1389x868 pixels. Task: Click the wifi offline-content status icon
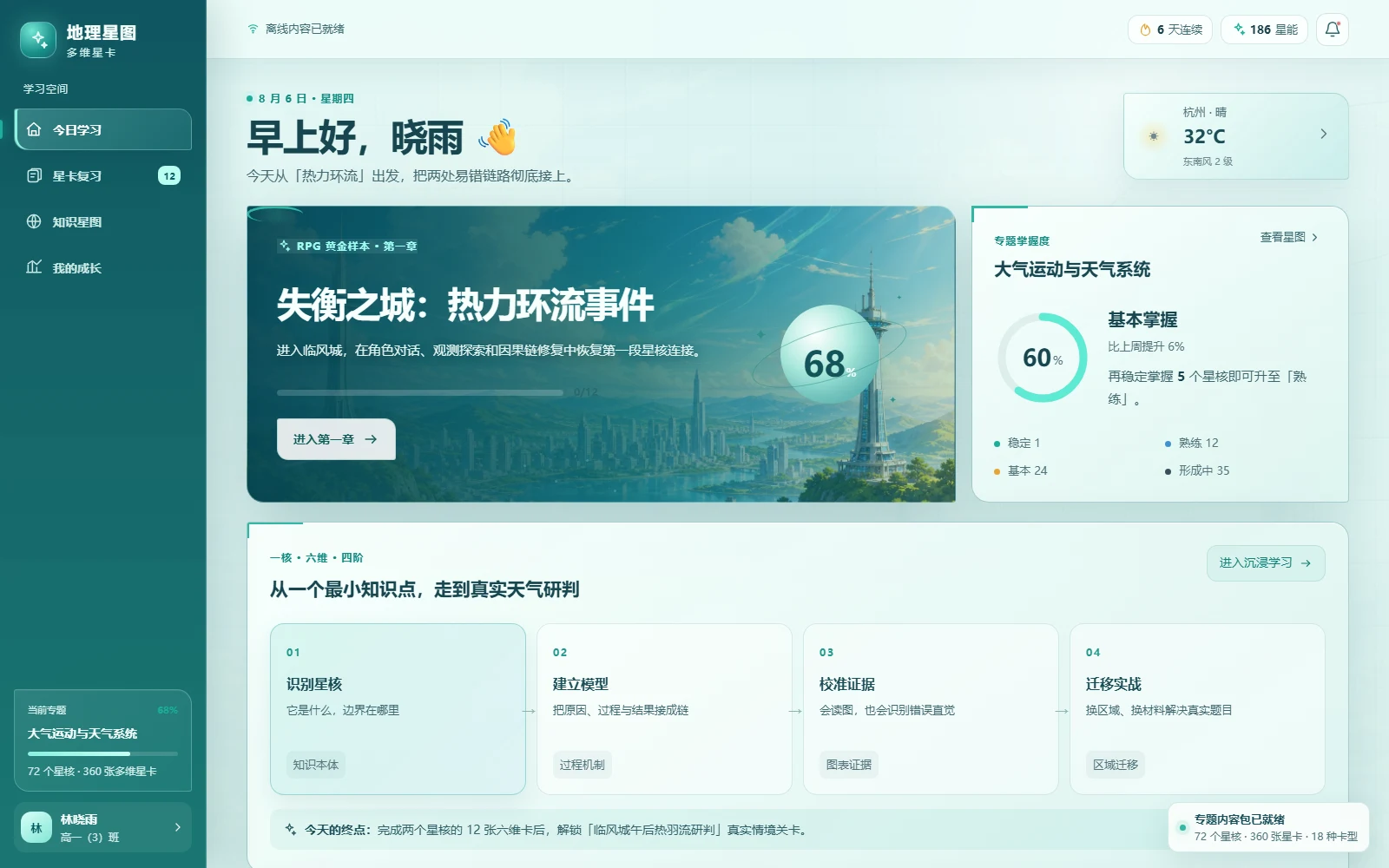[x=253, y=29]
